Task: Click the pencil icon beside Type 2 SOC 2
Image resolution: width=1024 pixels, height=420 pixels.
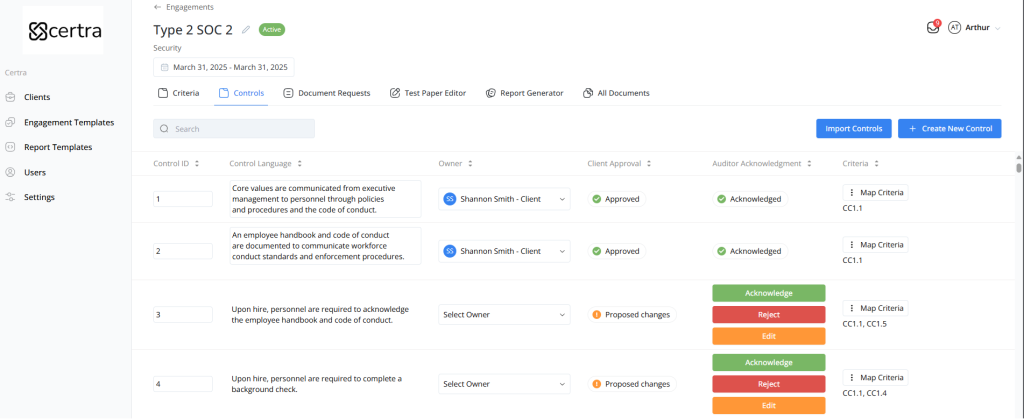Action: (246, 30)
